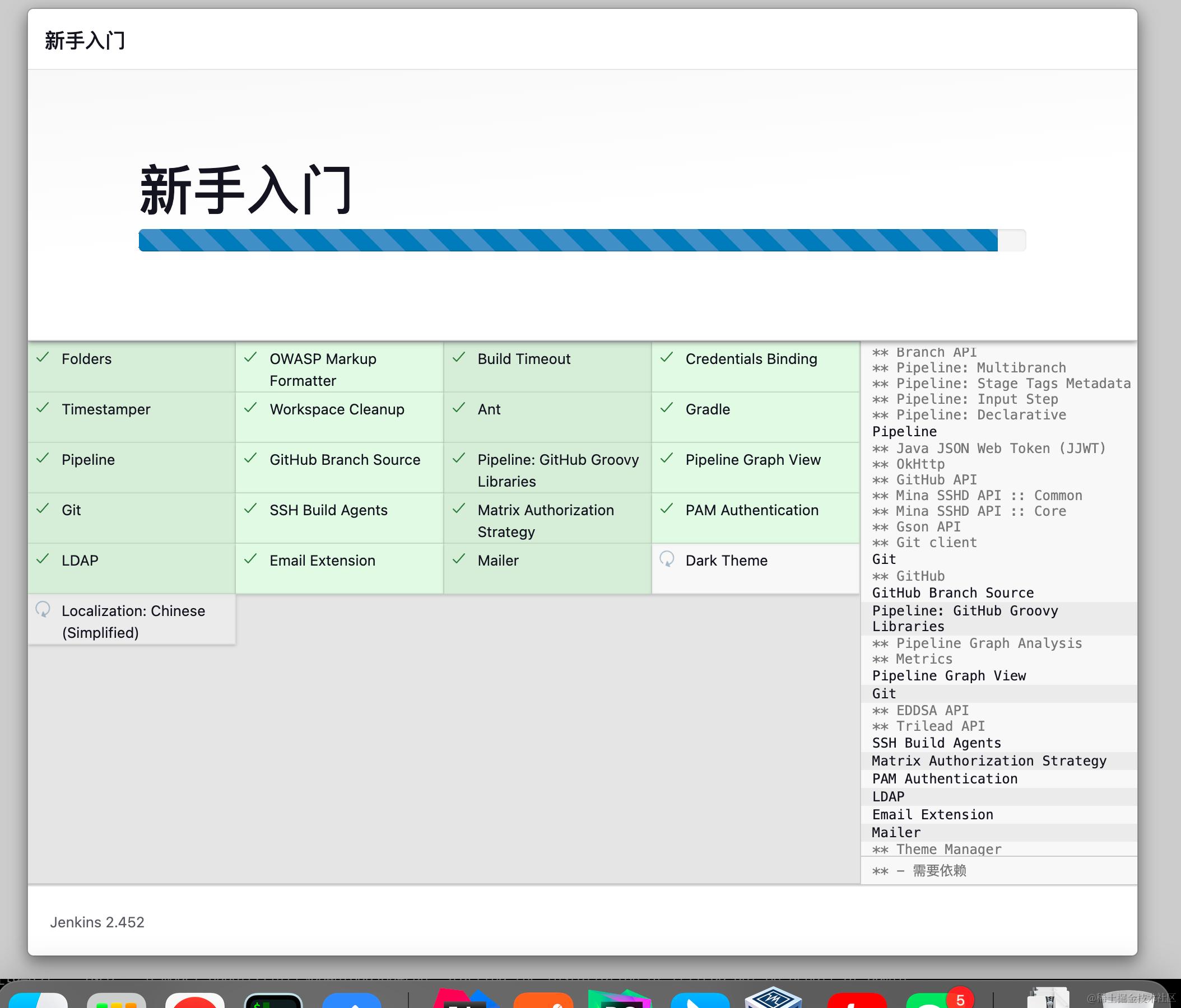The width and height of the screenshot is (1181, 1008).
Task: Click the Jenkins 2.452 version text
Action: point(97,922)
